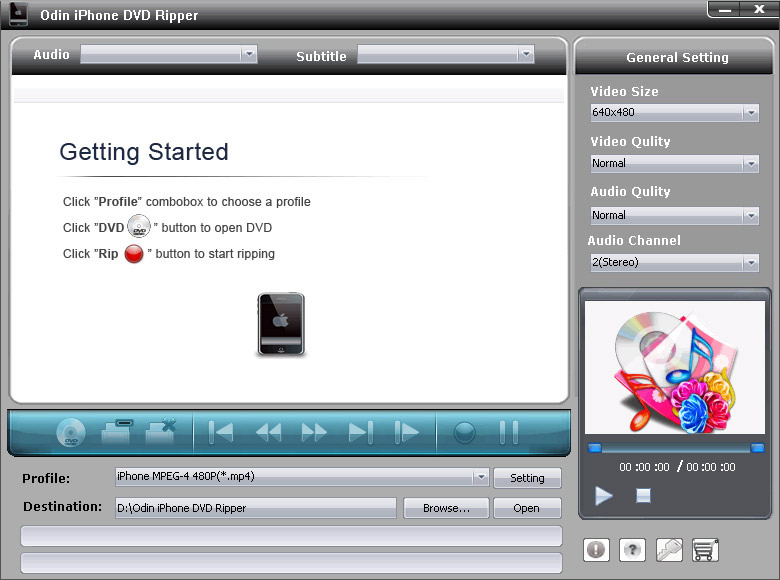Click the "Getting Started" heading
The width and height of the screenshot is (780, 580).
(144, 152)
